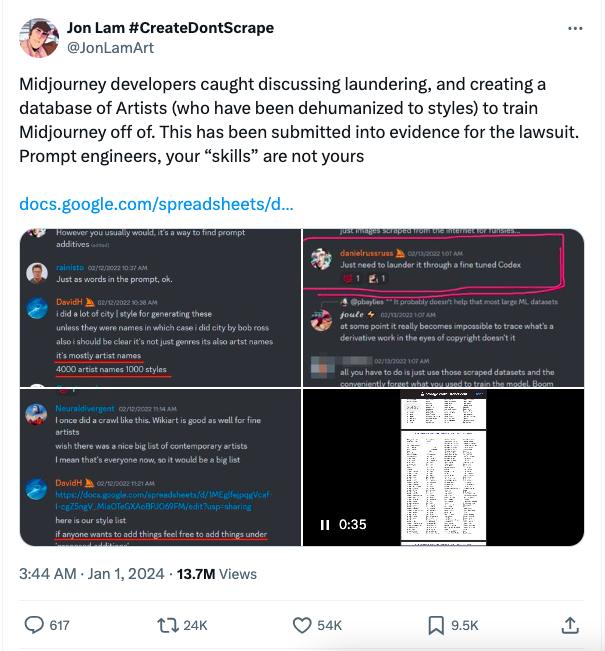The image size is (605, 651).
Task: Bookmark this tweet
Action: click(x=436, y=625)
